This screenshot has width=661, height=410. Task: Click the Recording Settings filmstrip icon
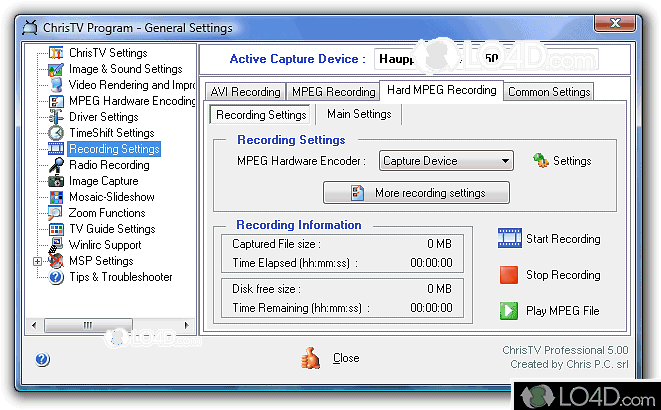pos(56,149)
